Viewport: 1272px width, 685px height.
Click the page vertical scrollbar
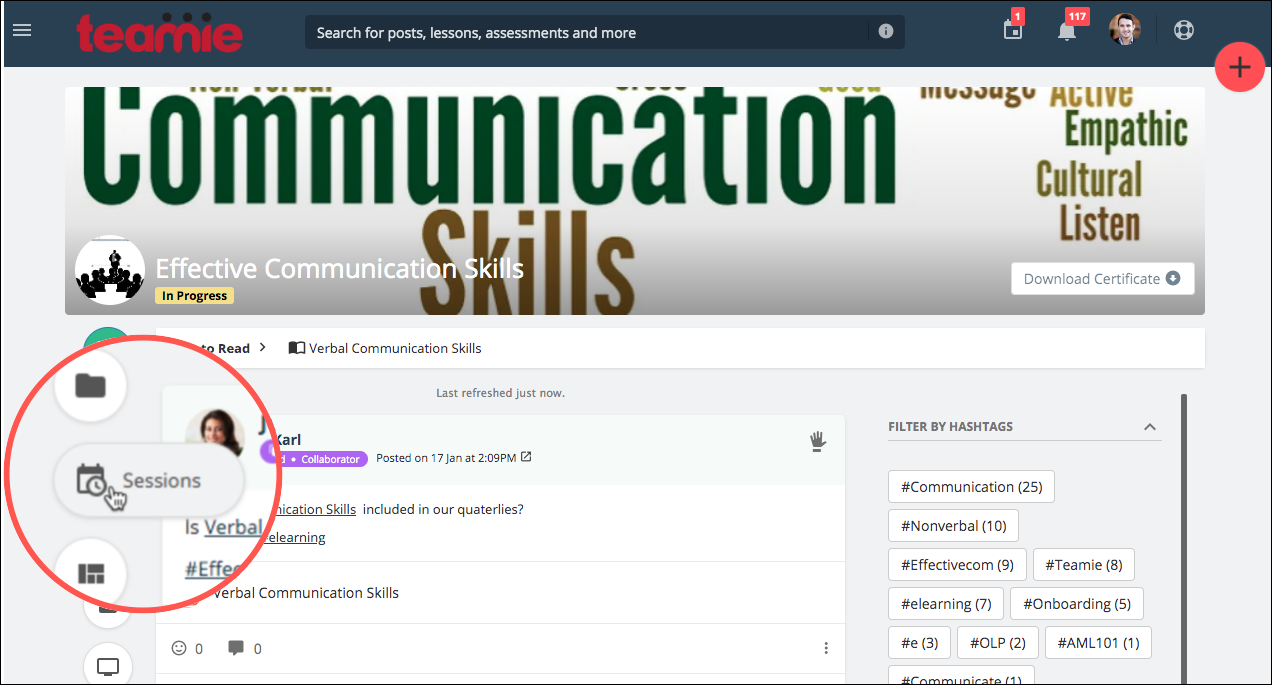point(1184,538)
